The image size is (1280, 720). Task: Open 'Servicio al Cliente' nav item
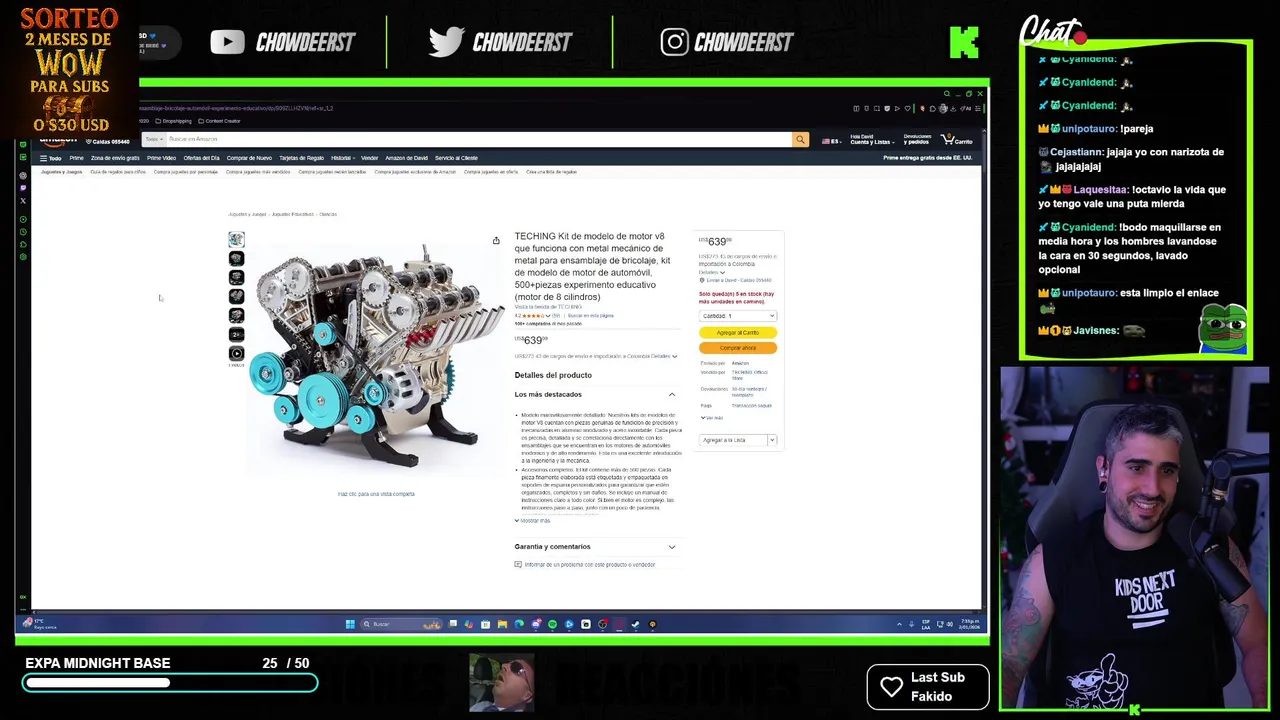(x=456, y=158)
